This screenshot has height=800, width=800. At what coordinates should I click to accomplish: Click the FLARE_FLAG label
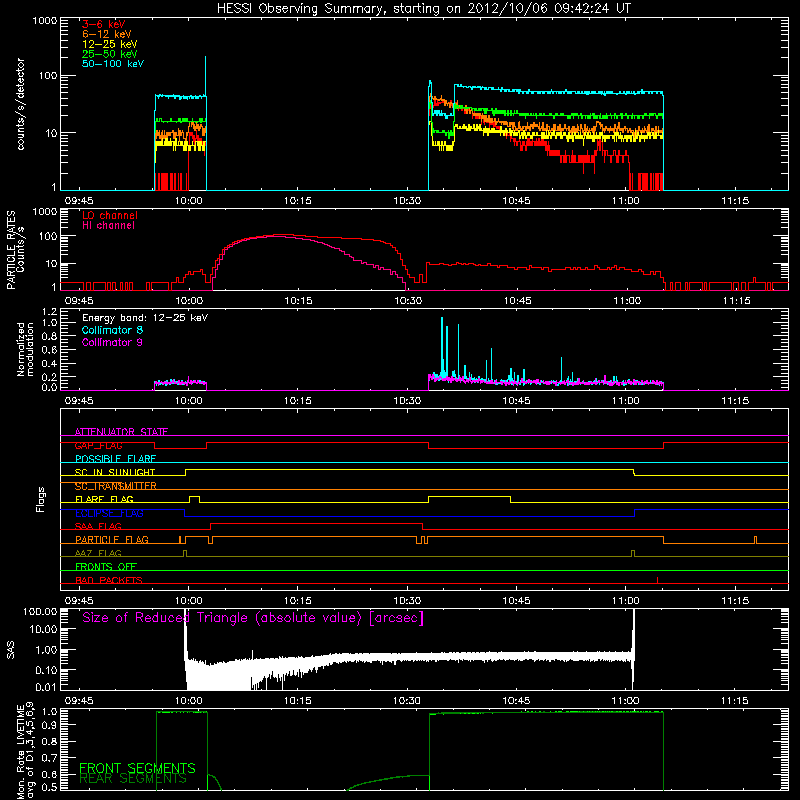point(104,499)
